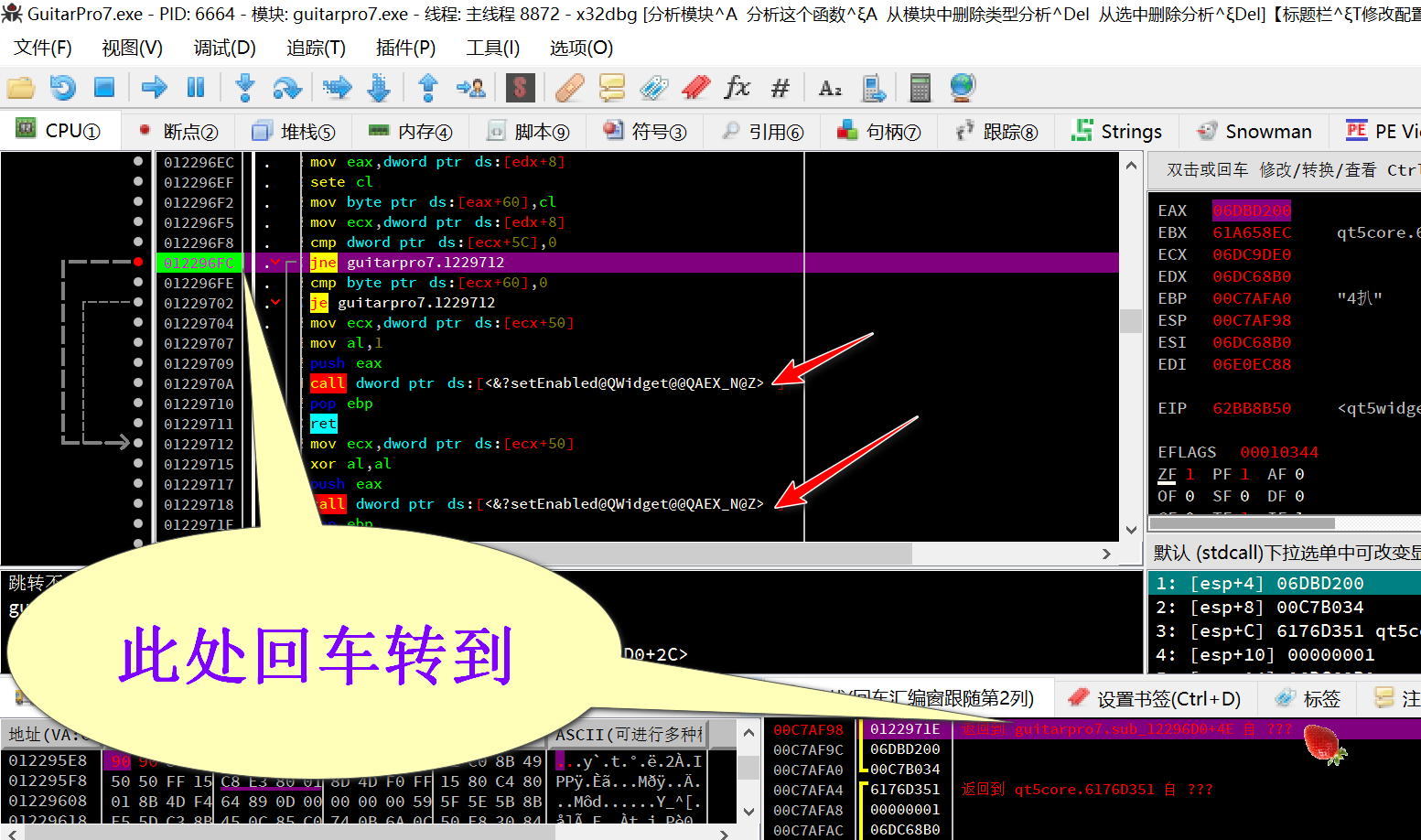Select stack argument line 2: [esp+8] 00C7B034
1421x840 pixels.
[x=1285, y=608]
